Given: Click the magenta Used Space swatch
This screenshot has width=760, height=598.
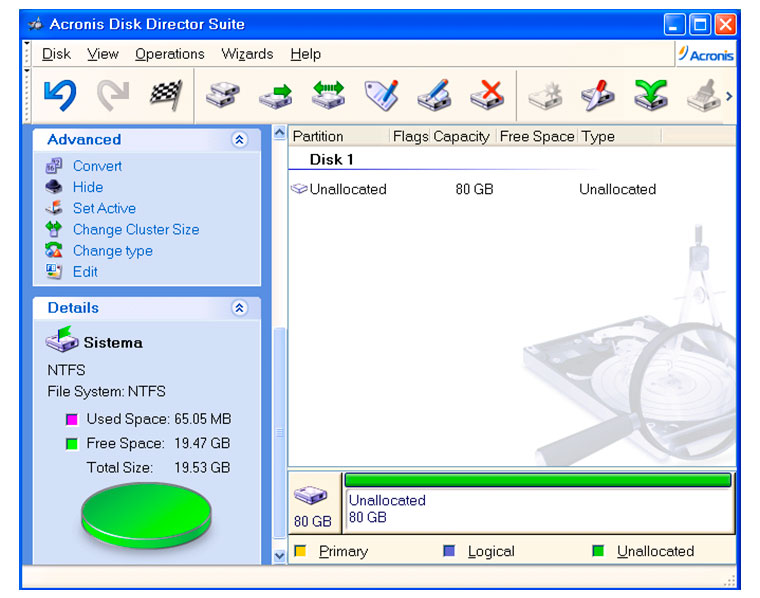Looking at the screenshot, I should 72,419.
